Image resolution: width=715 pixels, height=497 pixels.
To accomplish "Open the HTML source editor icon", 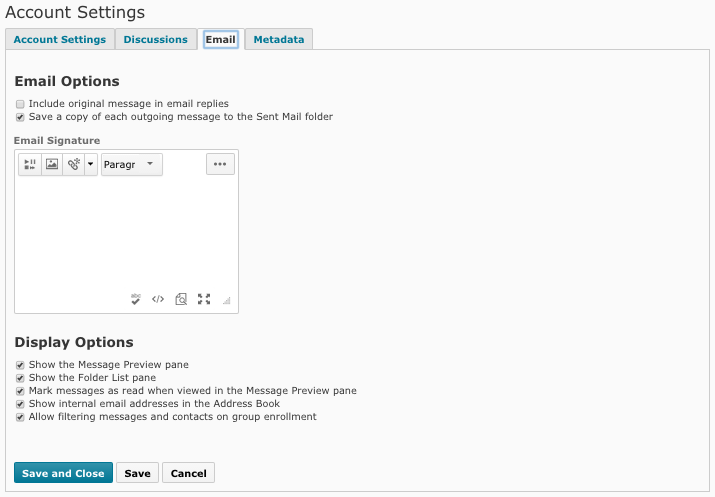I will point(158,299).
